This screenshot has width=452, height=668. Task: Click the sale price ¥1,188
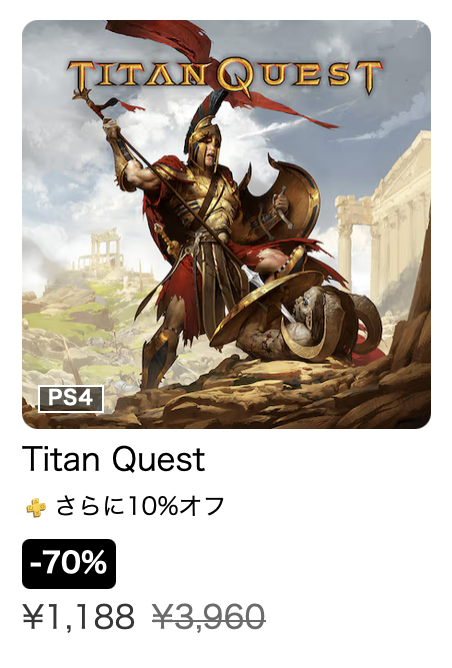[79, 616]
